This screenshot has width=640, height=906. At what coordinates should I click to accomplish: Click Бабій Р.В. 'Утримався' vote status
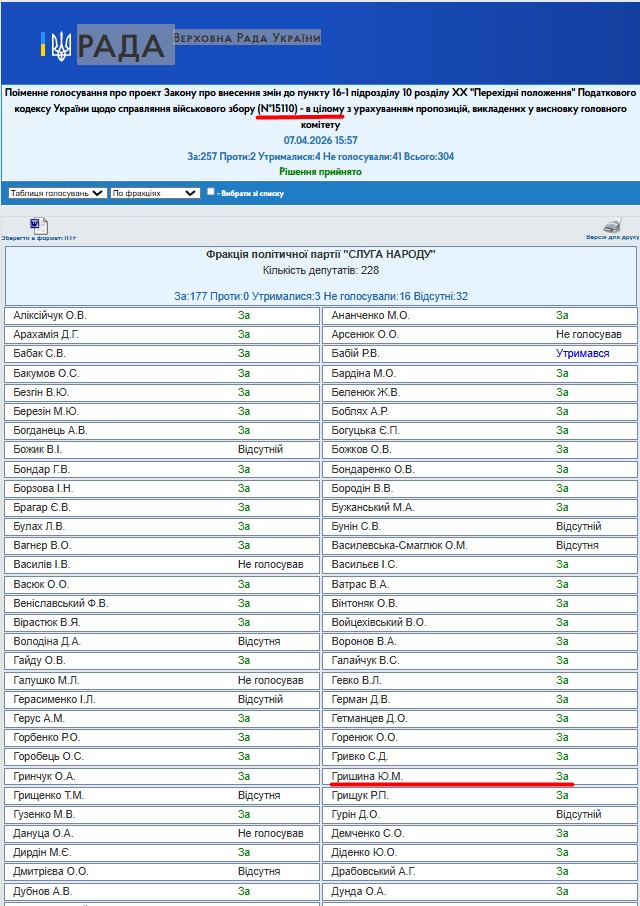pyautogui.click(x=582, y=354)
